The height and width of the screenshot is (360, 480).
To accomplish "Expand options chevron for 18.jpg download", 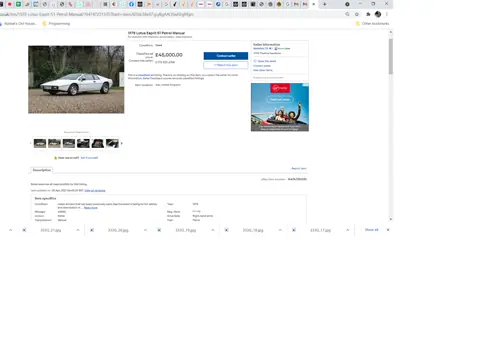I will 280,230.
